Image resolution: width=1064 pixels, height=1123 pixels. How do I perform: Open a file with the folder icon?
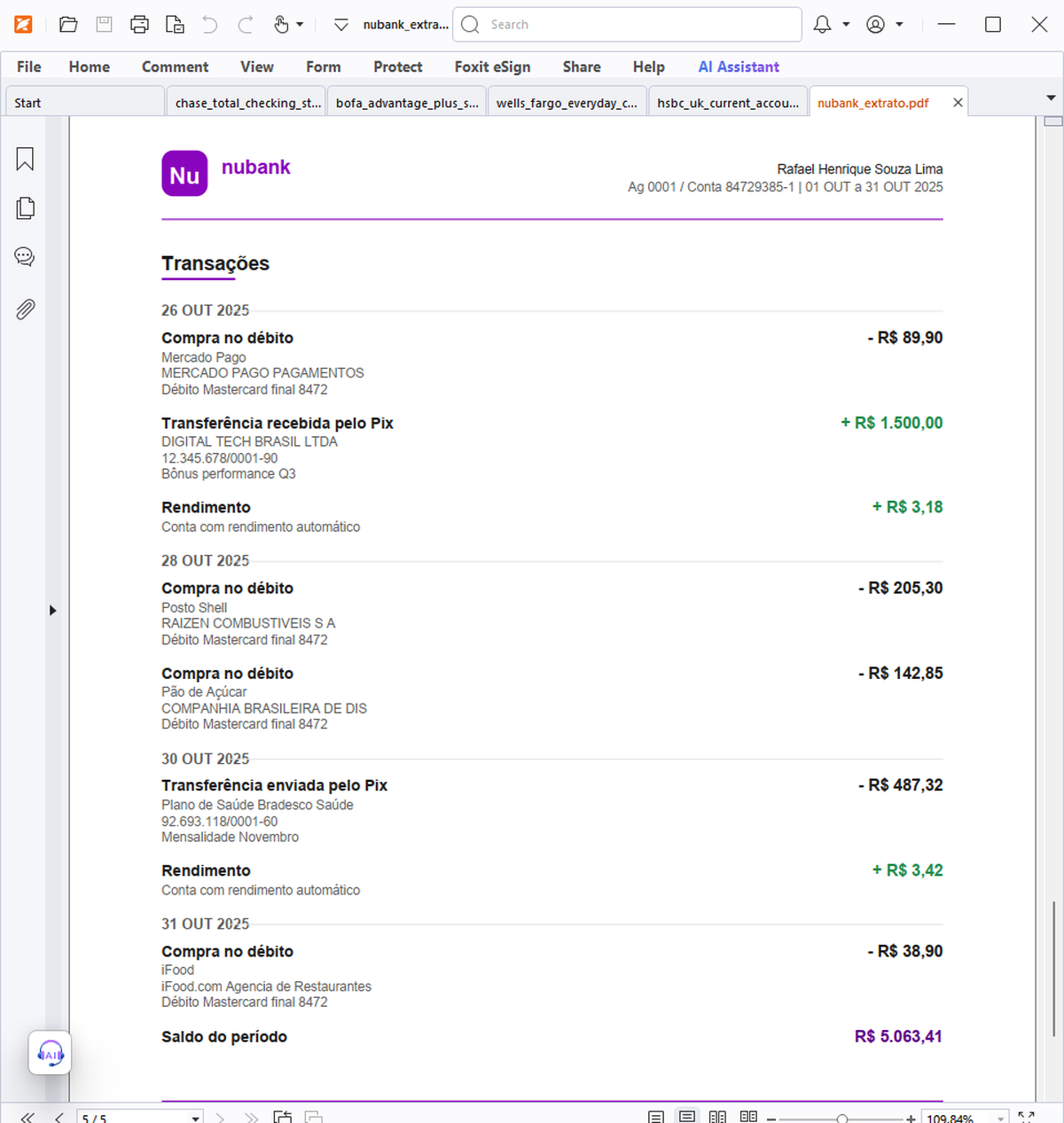point(68,25)
